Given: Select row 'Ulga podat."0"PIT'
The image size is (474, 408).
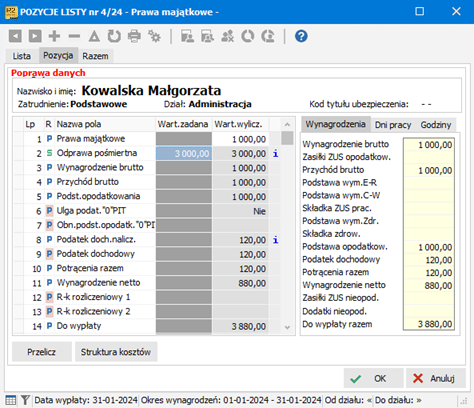Looking at the screenshot, I should (146, 211).
